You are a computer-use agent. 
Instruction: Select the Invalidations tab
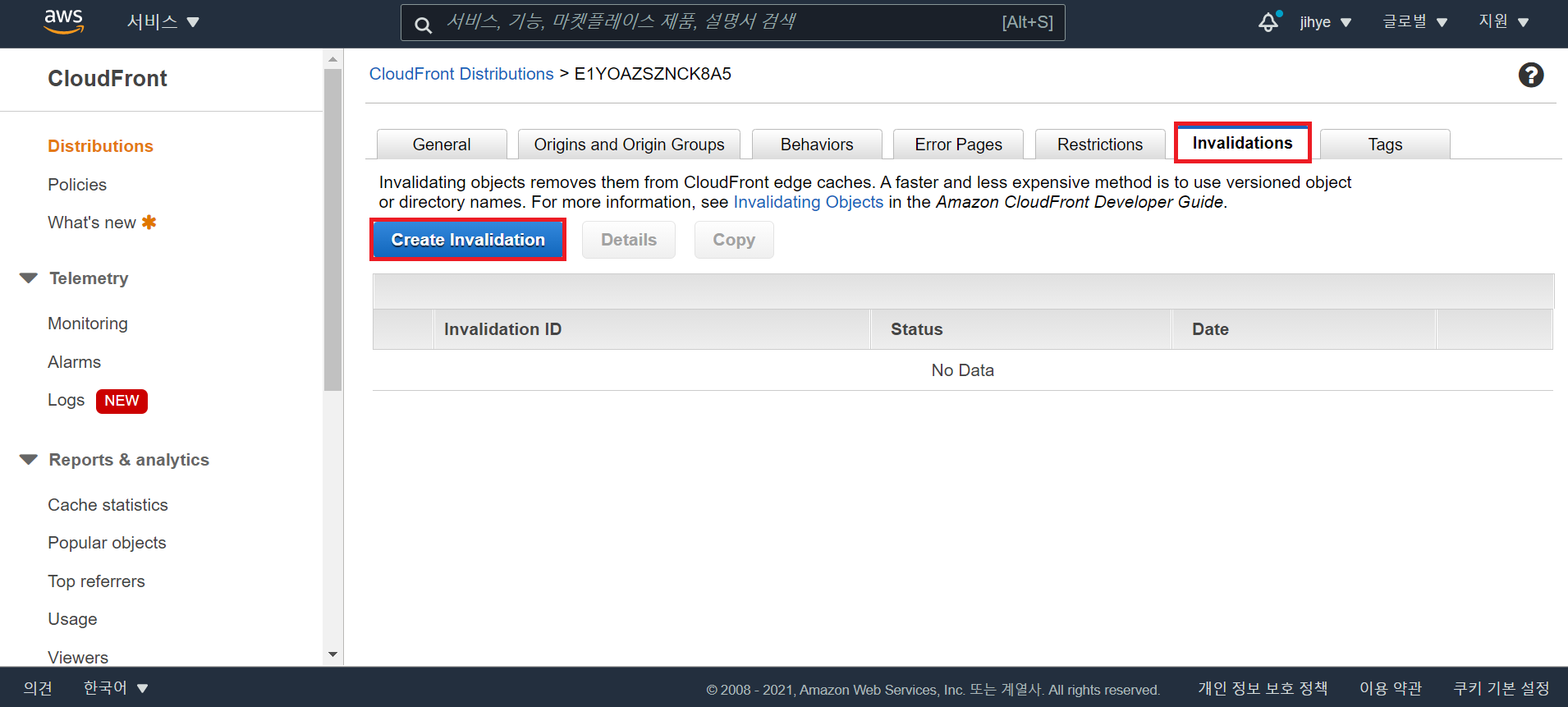1242,143
